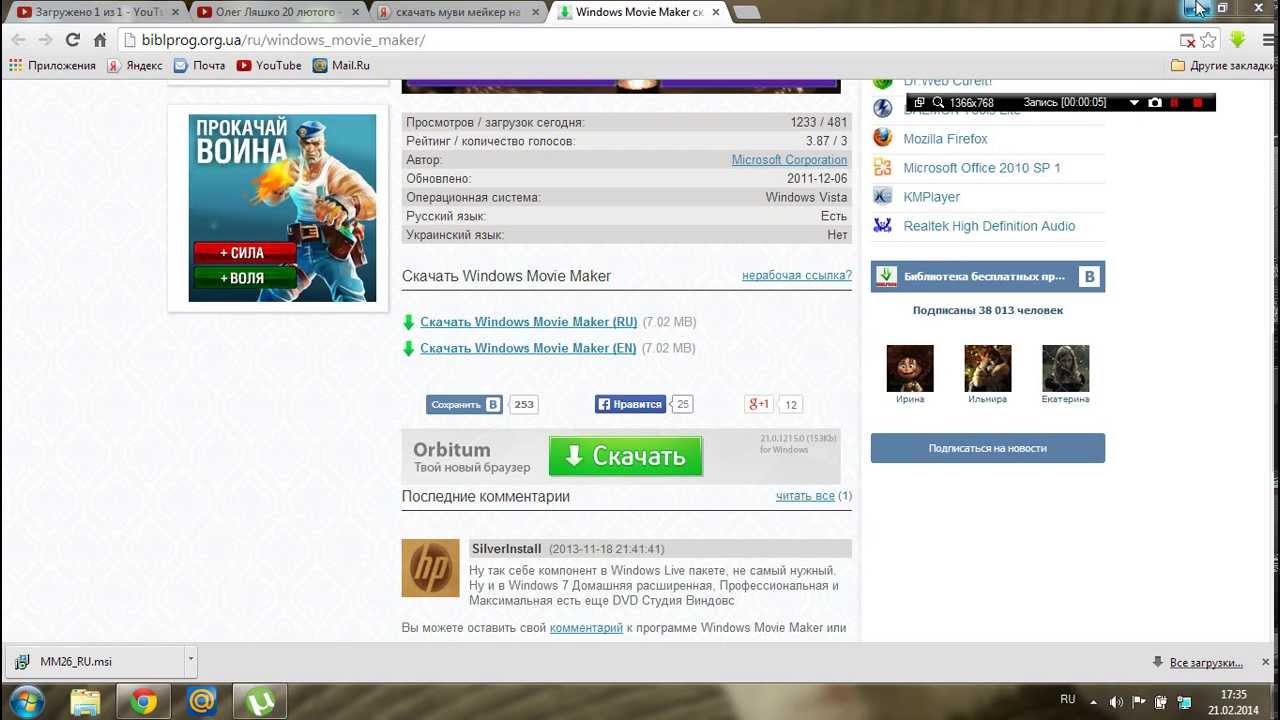Click the recorder window-select icon
Image resolution: width=1280 pixels, height=720 pixels.
[920, 102]
